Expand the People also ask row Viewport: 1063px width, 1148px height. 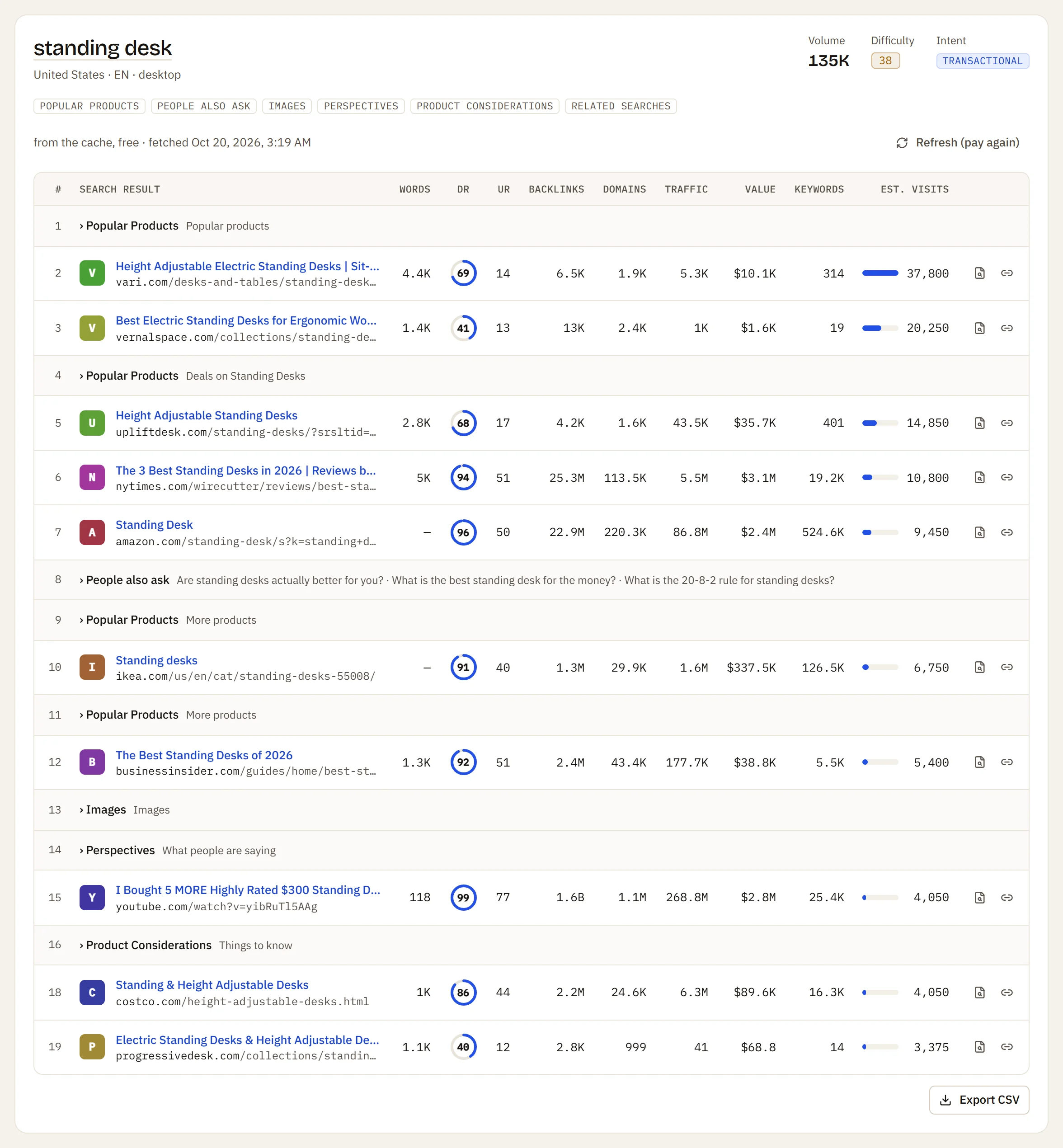point(531,580)
